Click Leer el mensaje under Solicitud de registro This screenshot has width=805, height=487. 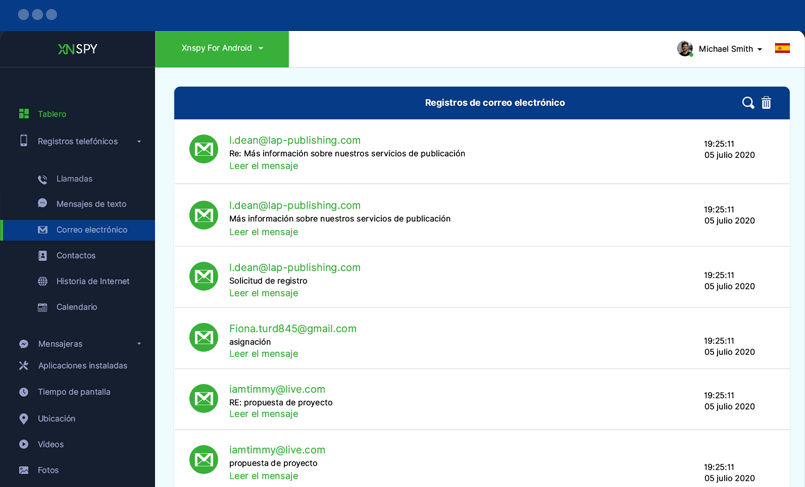[x=263, y=293]
